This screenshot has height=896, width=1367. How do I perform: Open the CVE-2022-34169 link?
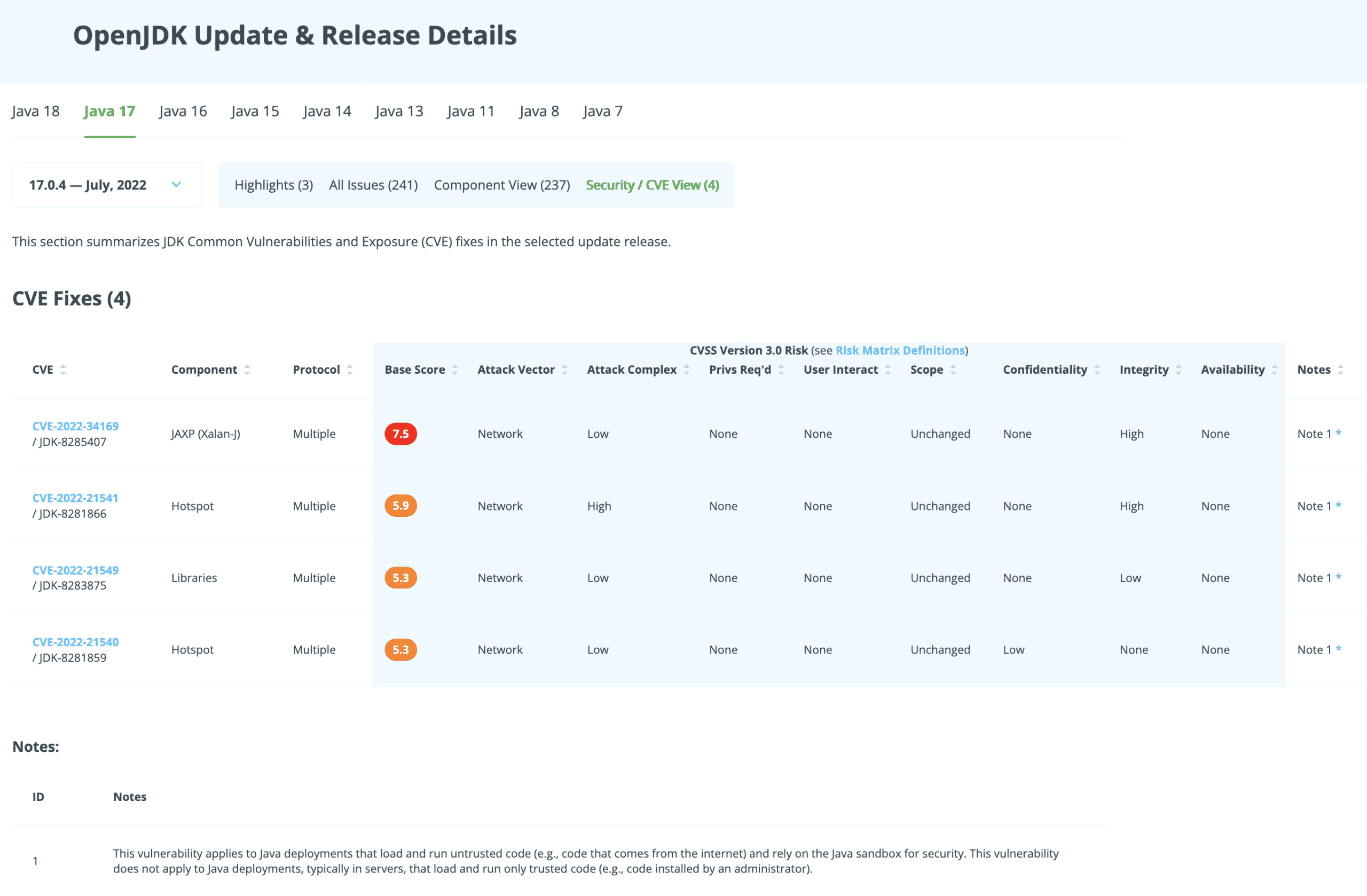[x=75, y=426]
